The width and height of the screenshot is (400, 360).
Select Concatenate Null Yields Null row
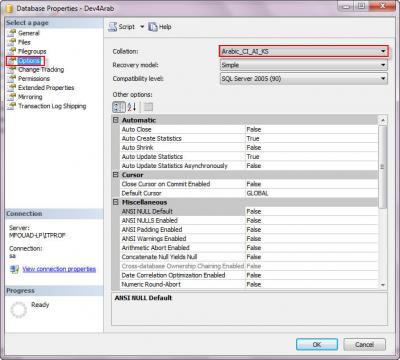coord(249,257)
